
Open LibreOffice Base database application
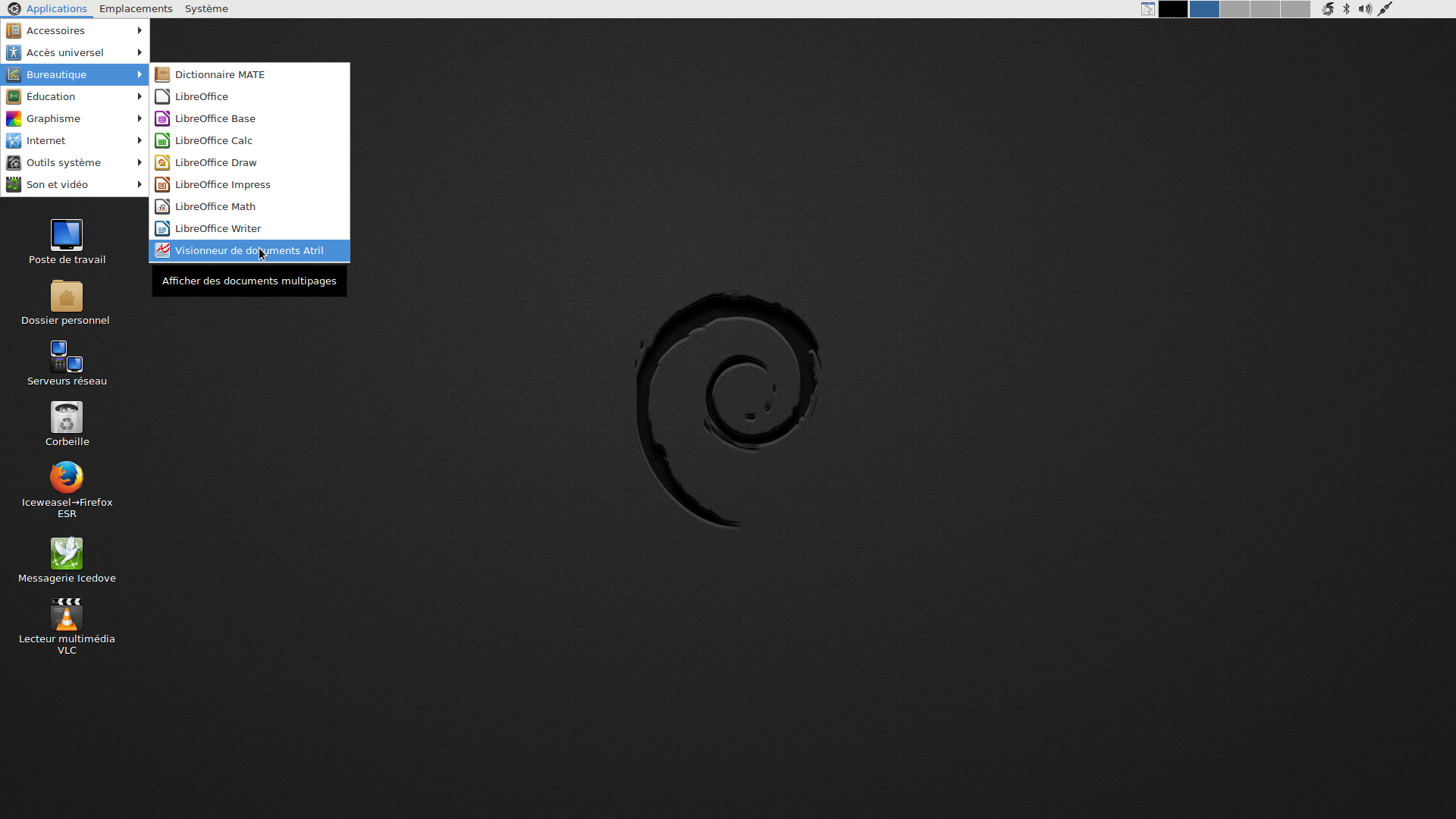[x=215, y=118]
